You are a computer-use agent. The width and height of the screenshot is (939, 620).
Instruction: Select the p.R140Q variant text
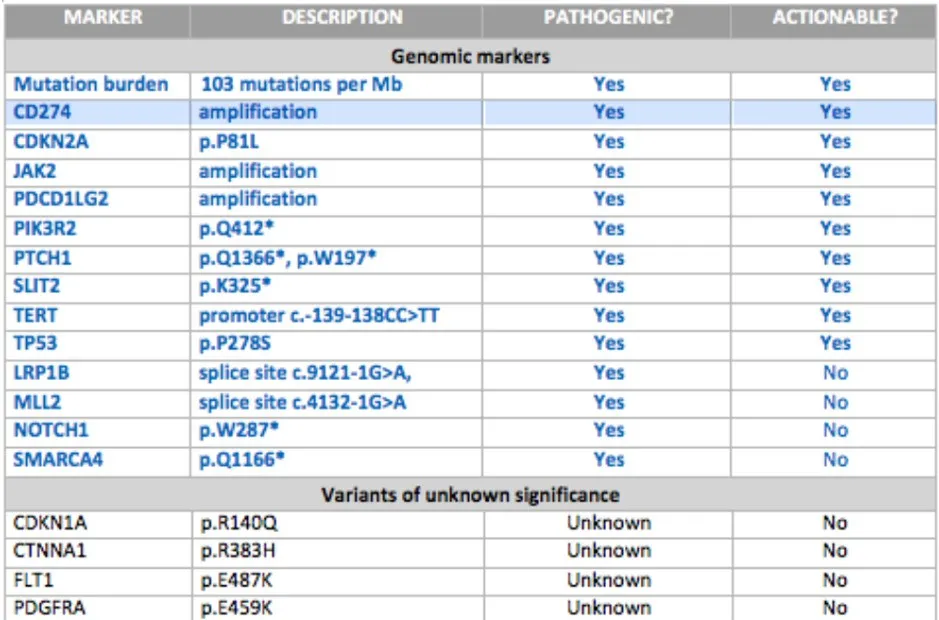[x=239, y=523]
